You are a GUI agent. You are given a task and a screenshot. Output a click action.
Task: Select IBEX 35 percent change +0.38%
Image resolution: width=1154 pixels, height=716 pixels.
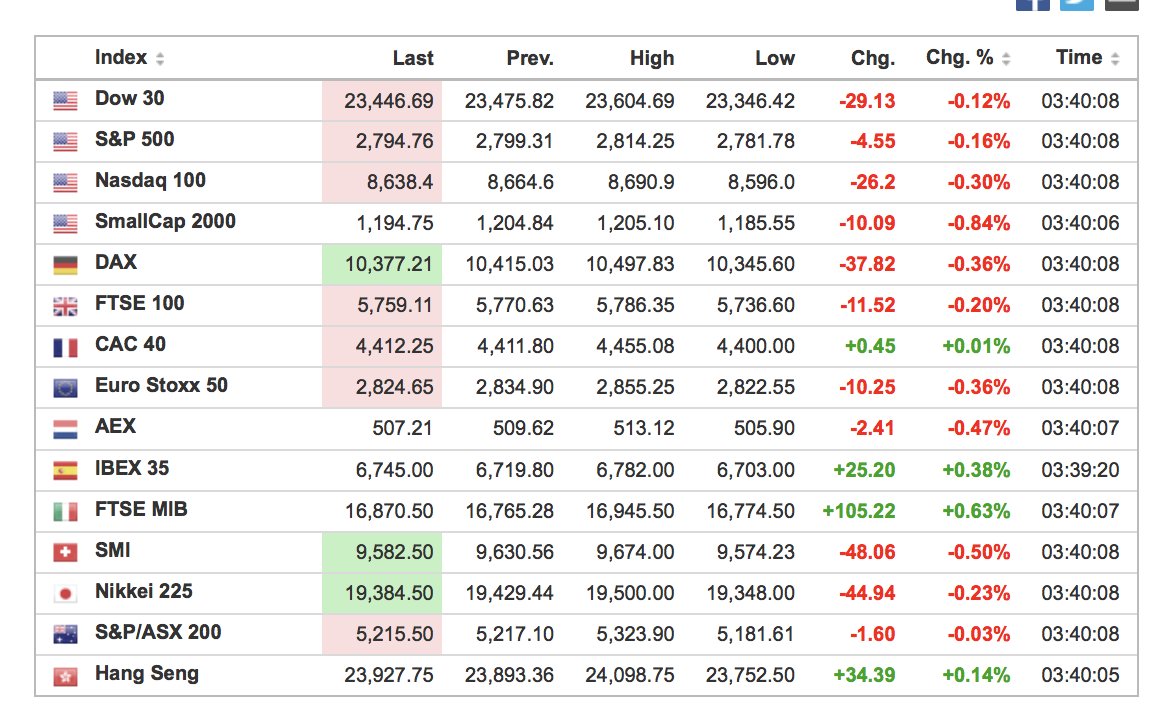[x=977, y=470]
